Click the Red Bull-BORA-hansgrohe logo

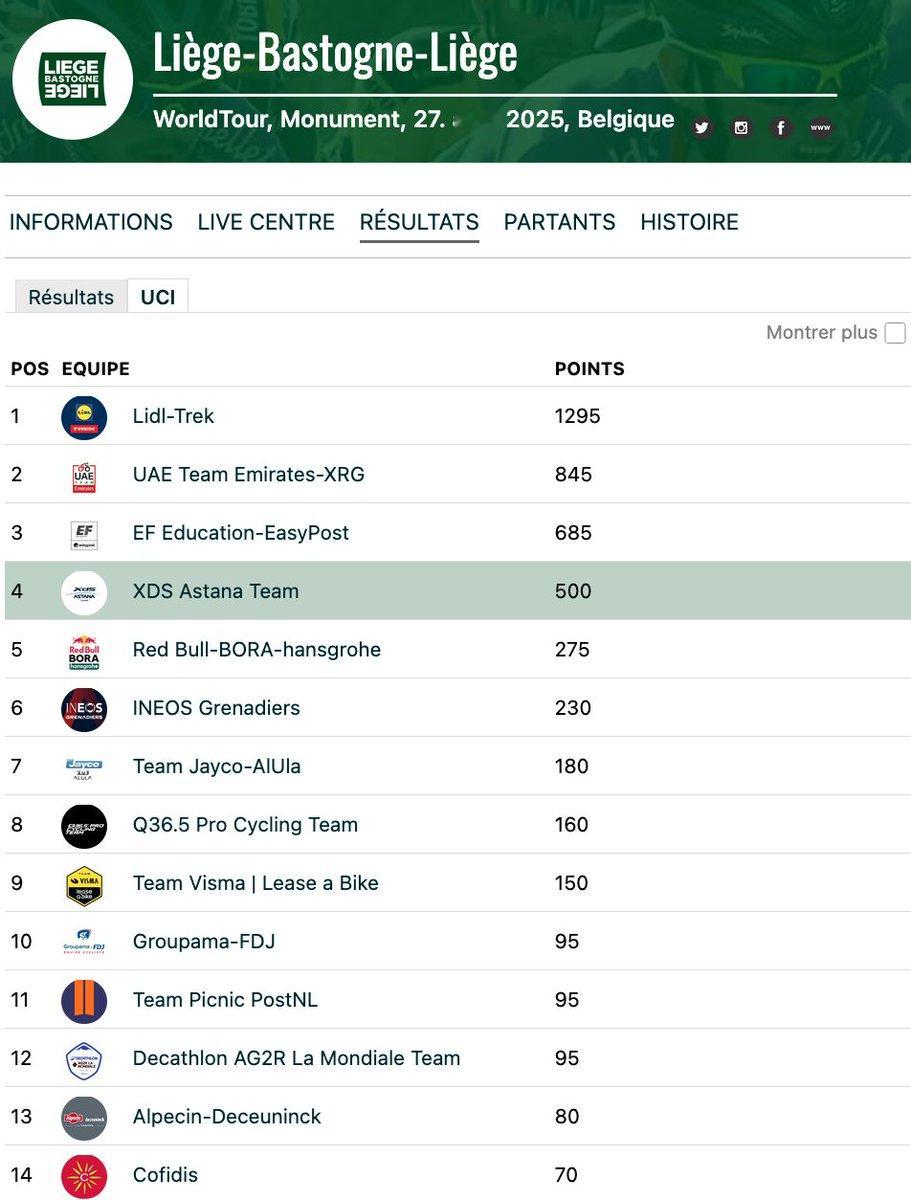(84, 651)
